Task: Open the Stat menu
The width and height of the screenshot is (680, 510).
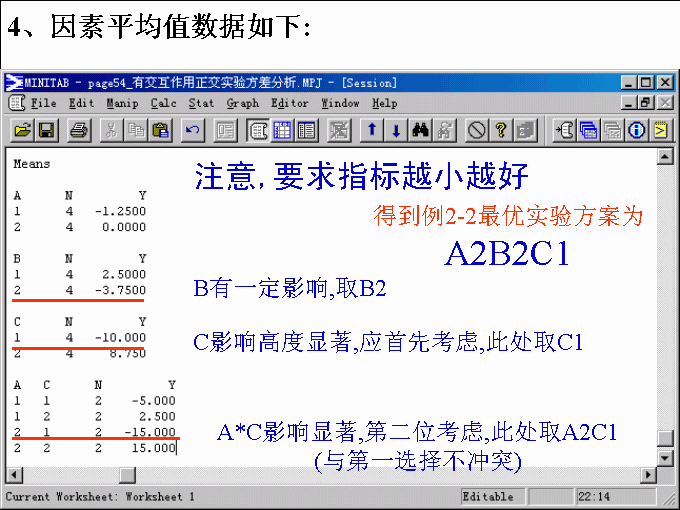Action: 201,103
